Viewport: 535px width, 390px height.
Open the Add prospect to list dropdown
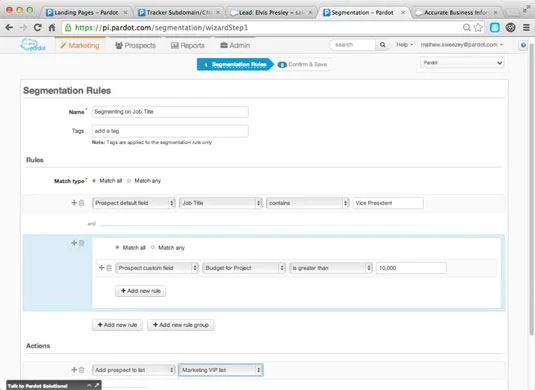tap(134, 370)
